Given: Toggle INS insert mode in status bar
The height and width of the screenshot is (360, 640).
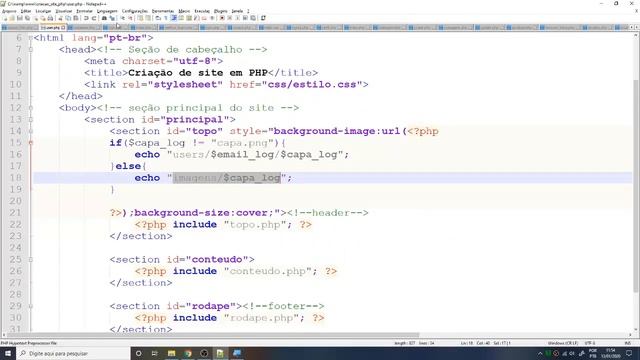Looking at the screenshot, I should tap(628, 343).
